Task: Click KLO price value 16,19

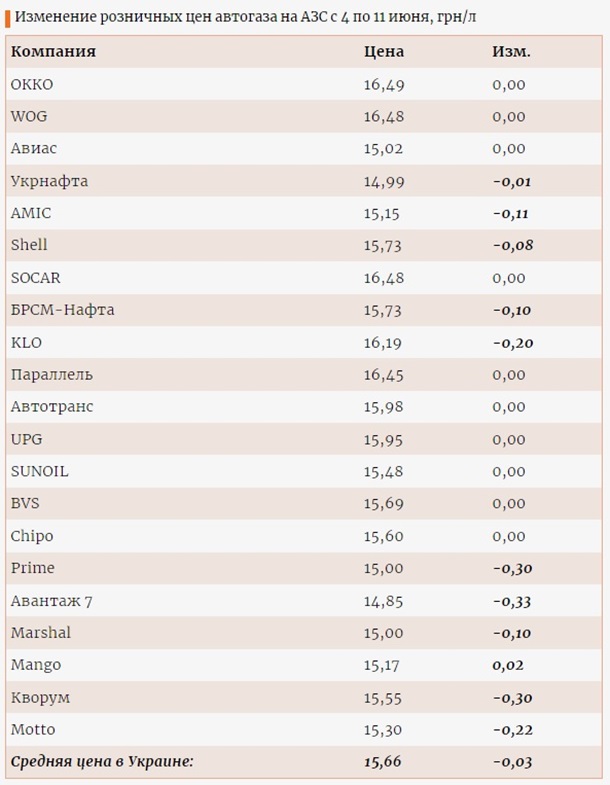Action: pyautogui.click(x=383, y=342)
